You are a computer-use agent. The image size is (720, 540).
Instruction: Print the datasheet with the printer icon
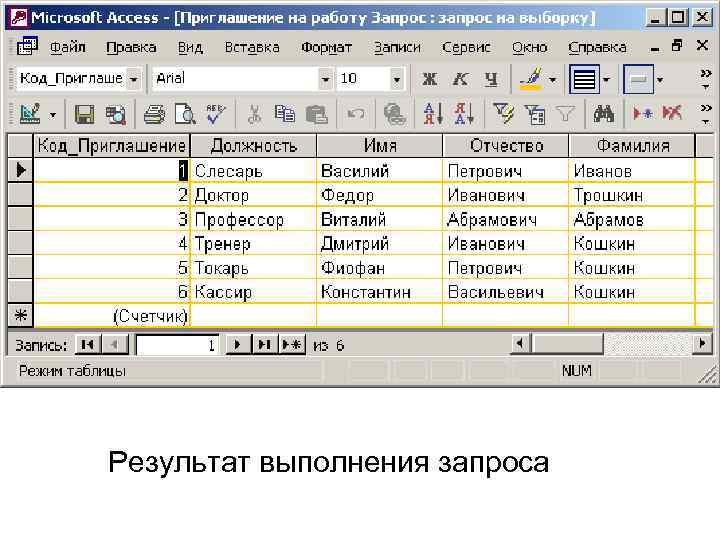154,114
